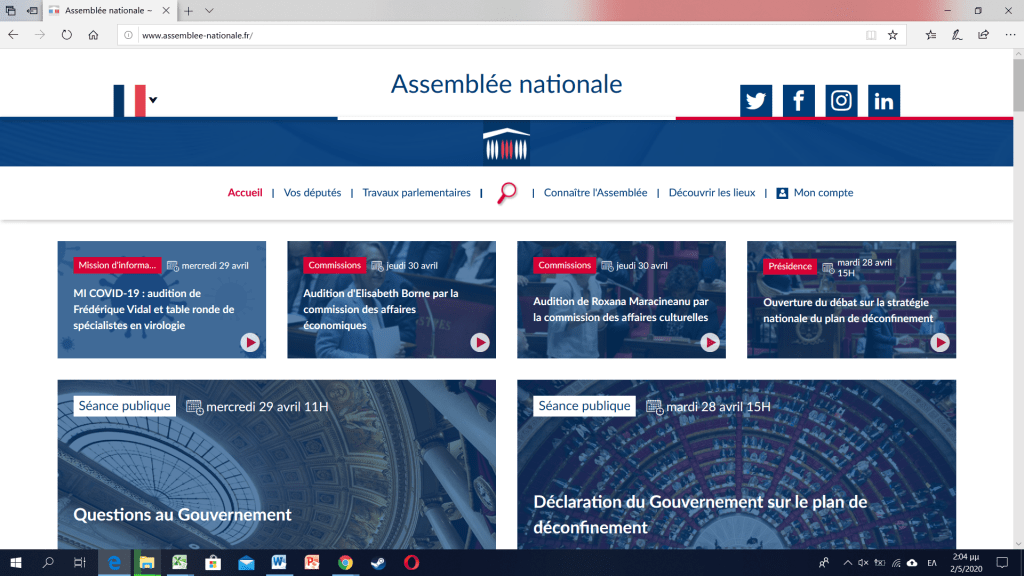Click the Mon compte link

(822, 193)
